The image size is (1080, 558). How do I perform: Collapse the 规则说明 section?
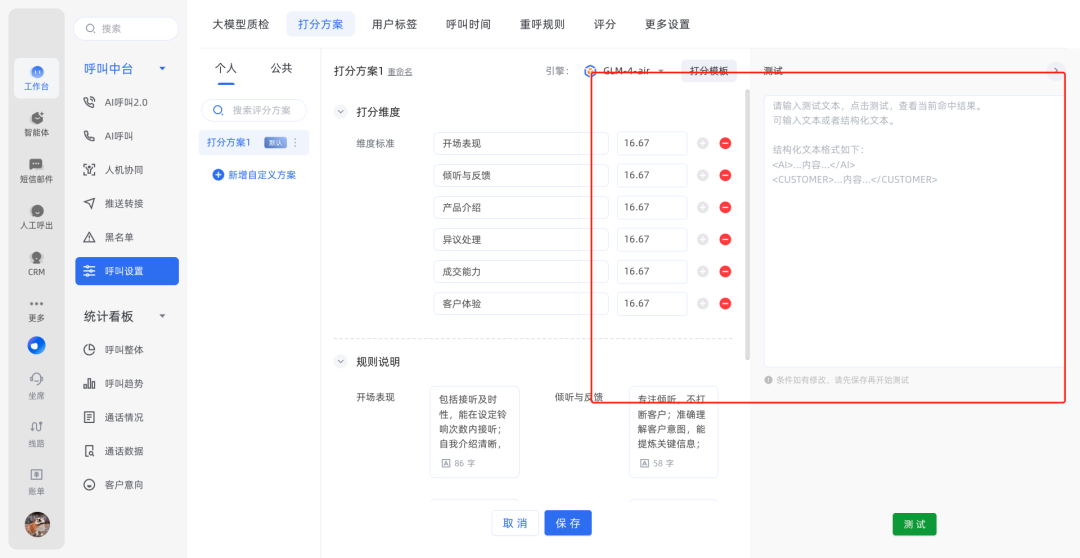341,362
